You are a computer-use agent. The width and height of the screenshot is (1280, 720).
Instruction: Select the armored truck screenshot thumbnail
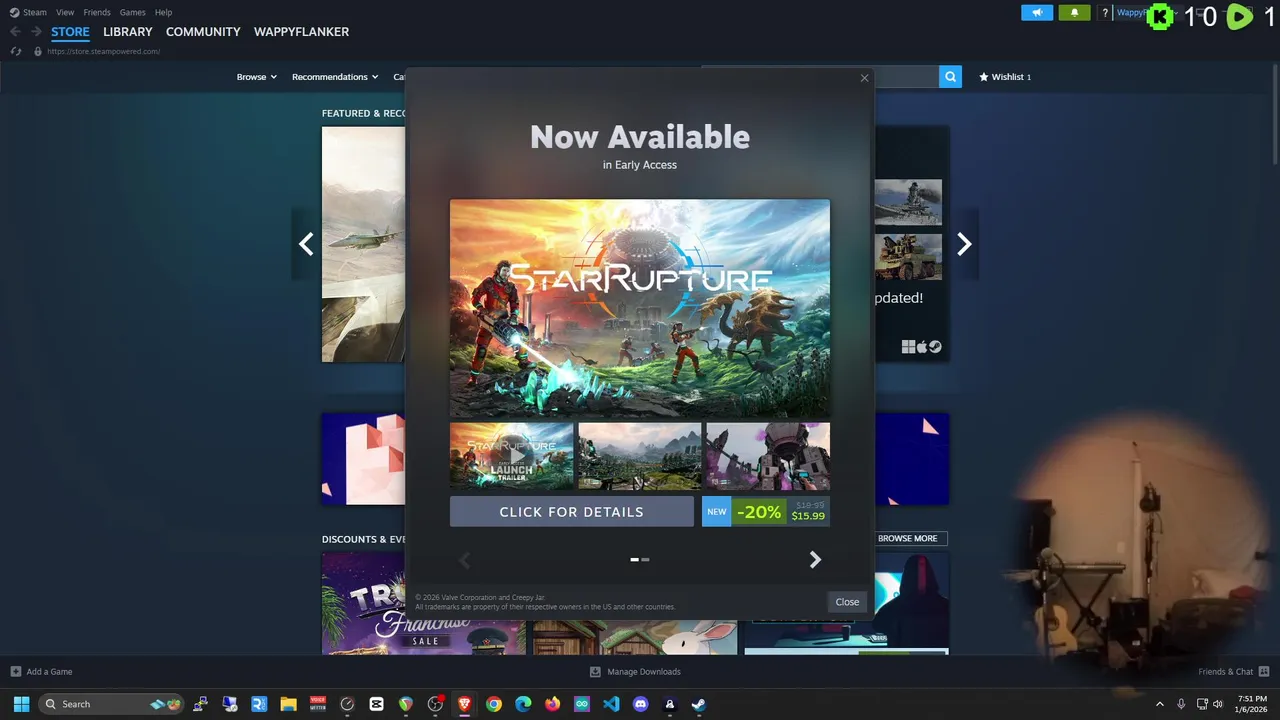coord(908,257)
